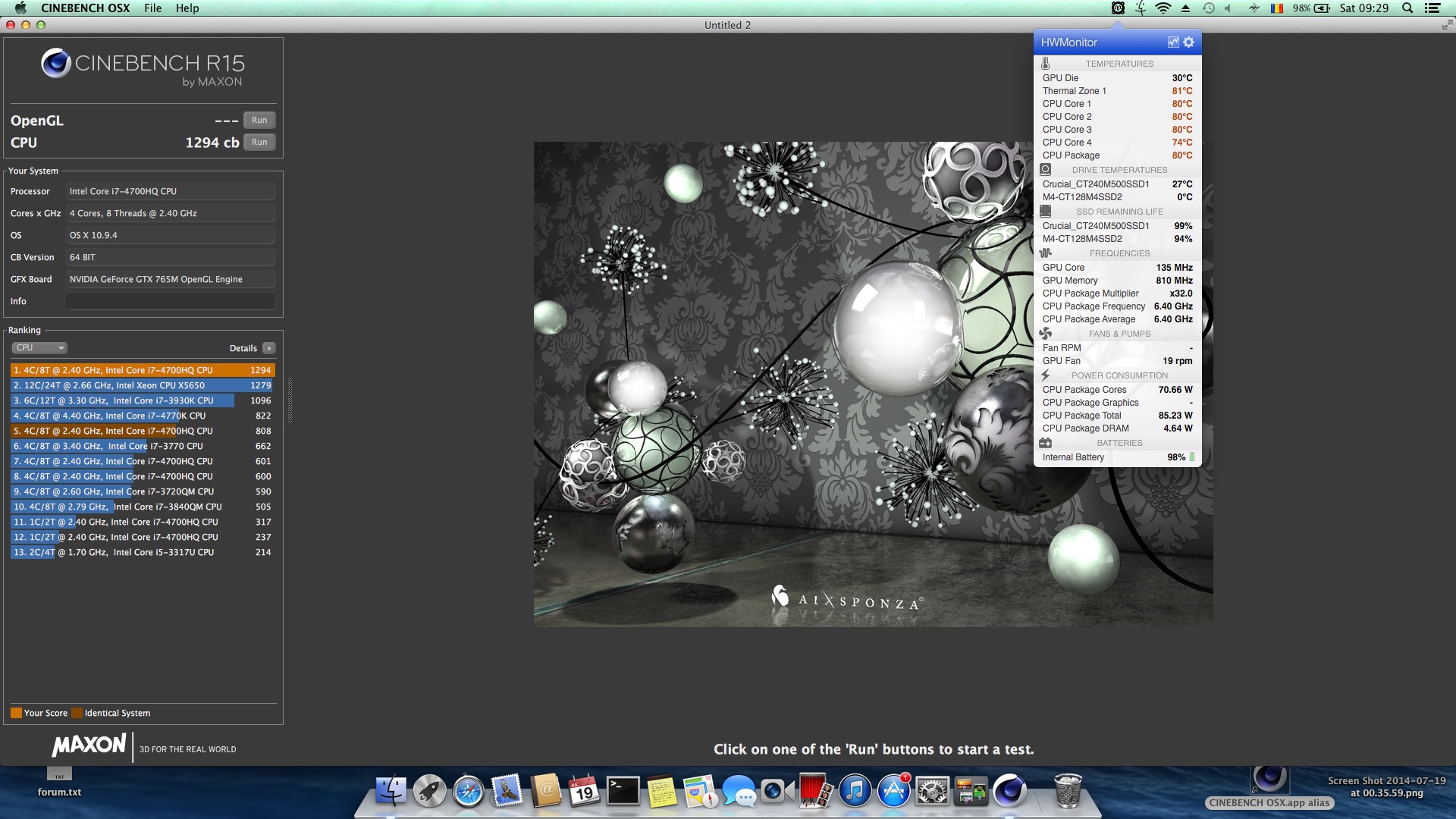Open the CPU ranking type dropdown

coord(39,347)
